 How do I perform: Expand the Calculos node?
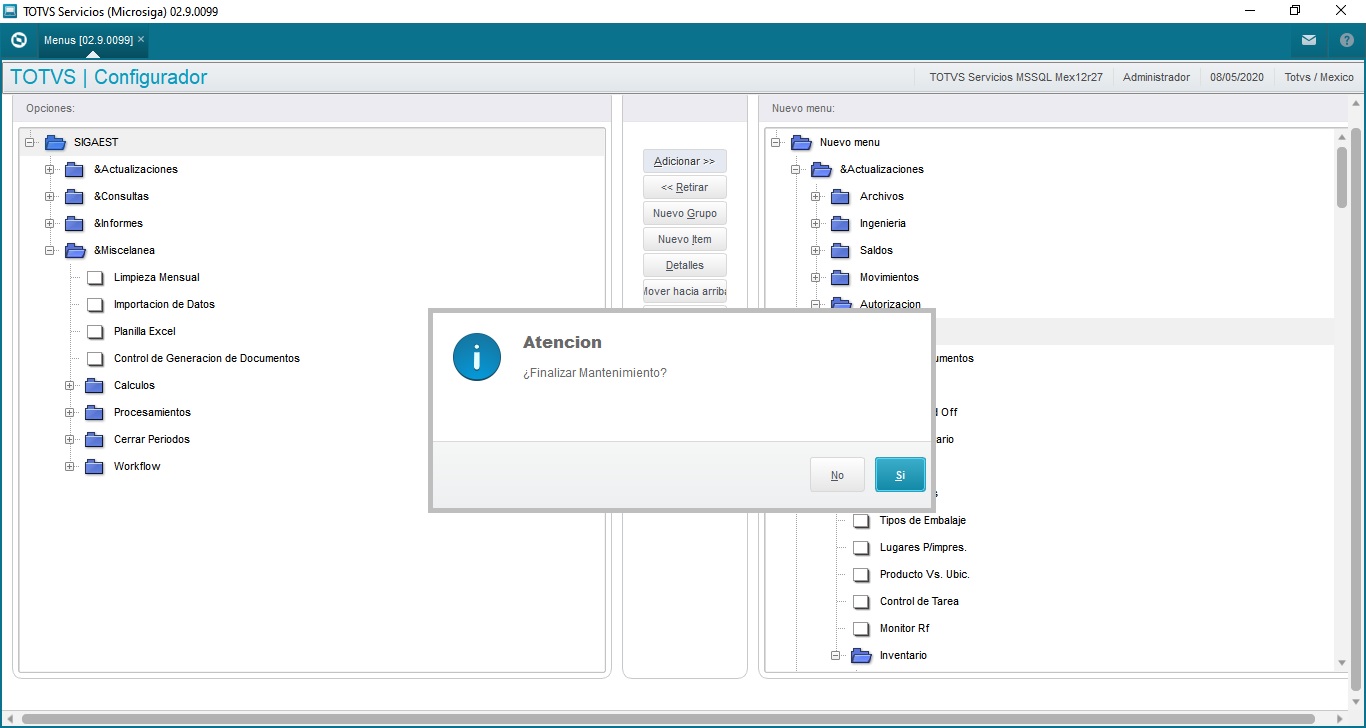pyautogui.click(x=69, y=385)
